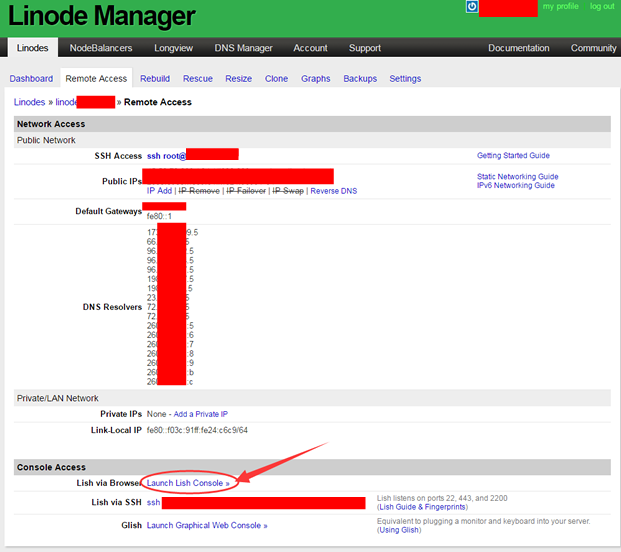Switch to the Graphs subtab
621x552 pixels.
point(316,78)
